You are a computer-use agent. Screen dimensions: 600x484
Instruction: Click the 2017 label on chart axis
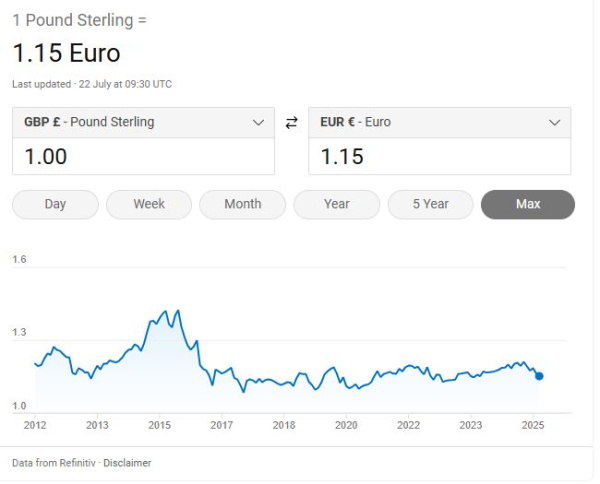pyautogui.click(x=222, y=425)
